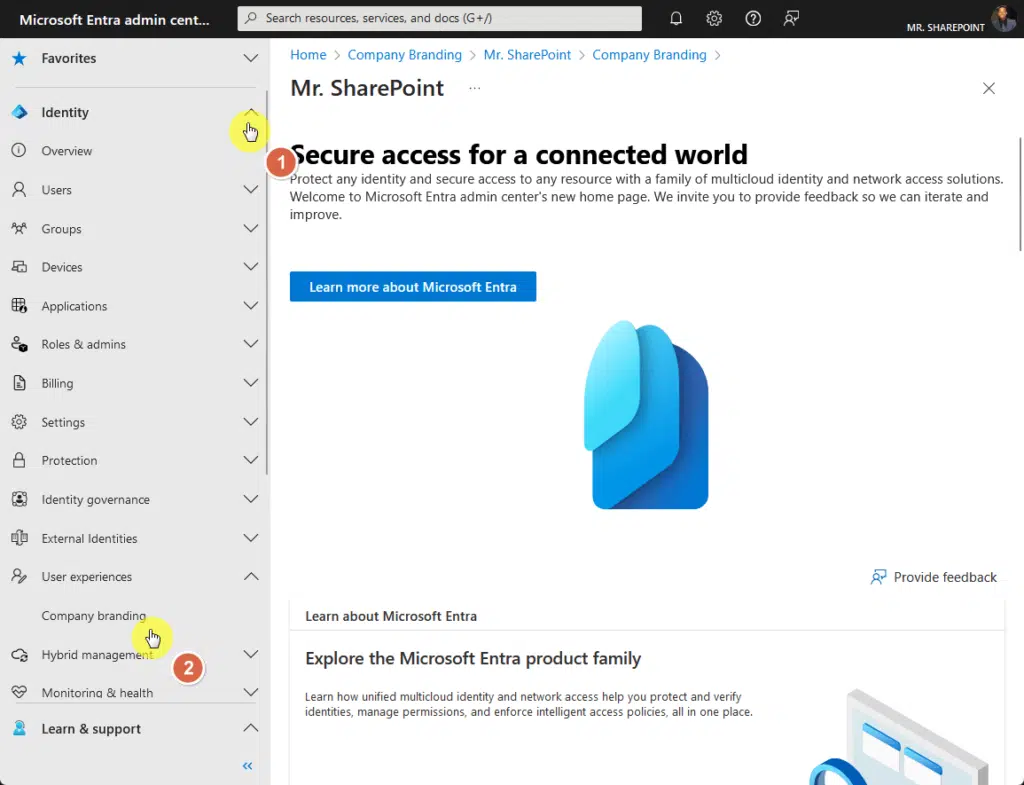The image size is (1024, 785).
Task: Click the Explore the Microsoft Entra product family heading
Action: (x=473, y=658)
